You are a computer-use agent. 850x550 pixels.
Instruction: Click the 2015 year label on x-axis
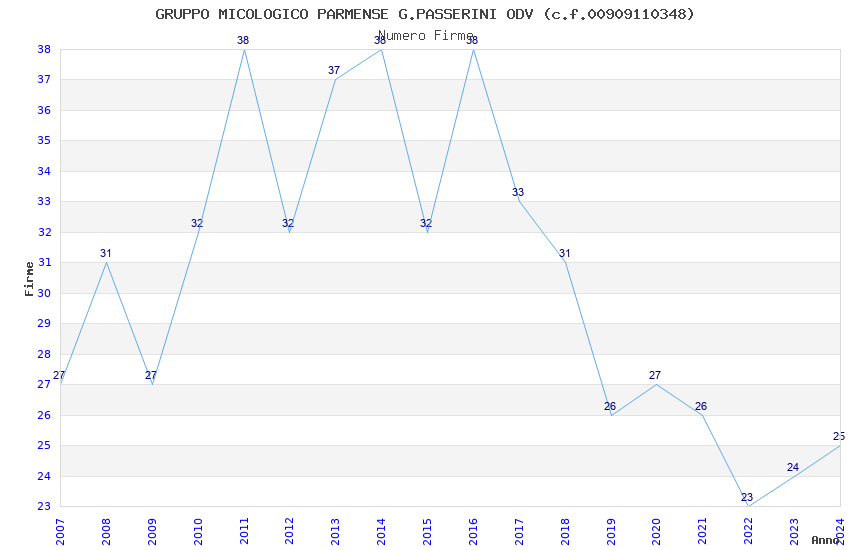[427, 531]
